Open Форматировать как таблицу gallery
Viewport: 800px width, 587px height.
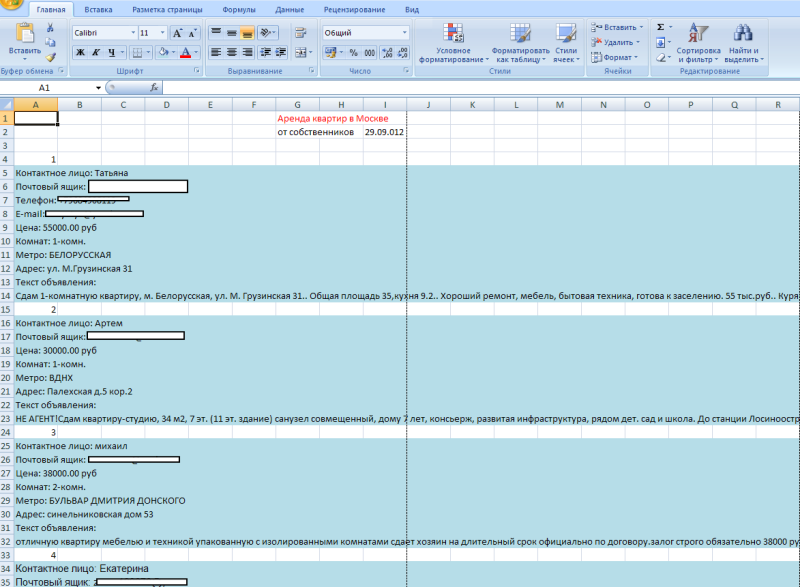520,43
